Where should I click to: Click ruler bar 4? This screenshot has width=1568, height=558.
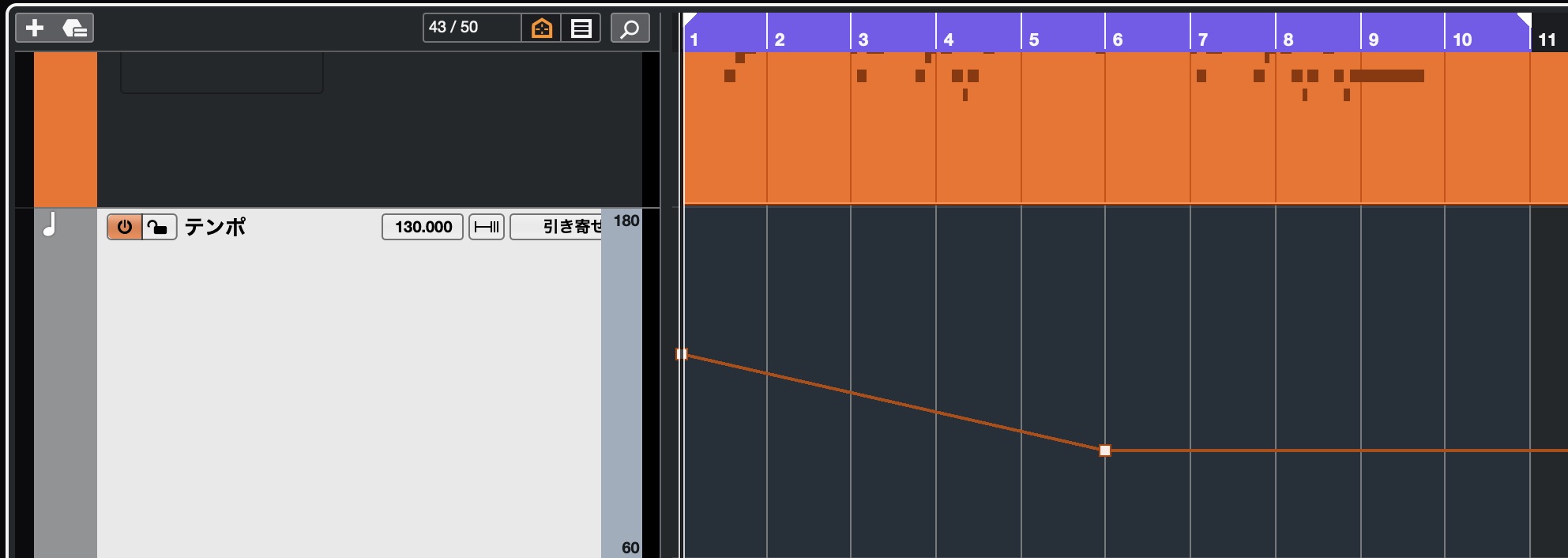[x=949, y=40]
